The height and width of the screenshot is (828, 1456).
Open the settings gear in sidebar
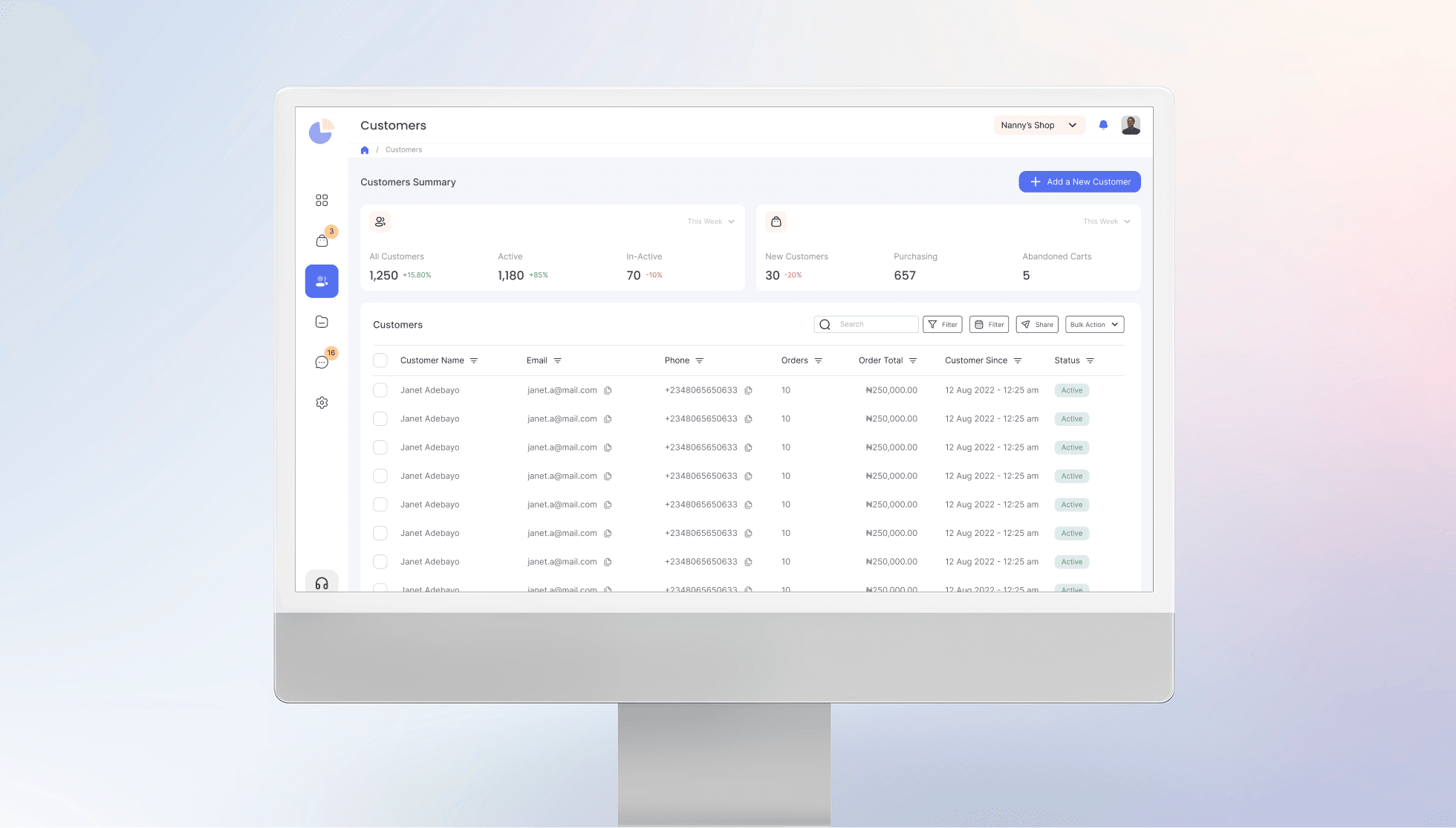point(322,403)
